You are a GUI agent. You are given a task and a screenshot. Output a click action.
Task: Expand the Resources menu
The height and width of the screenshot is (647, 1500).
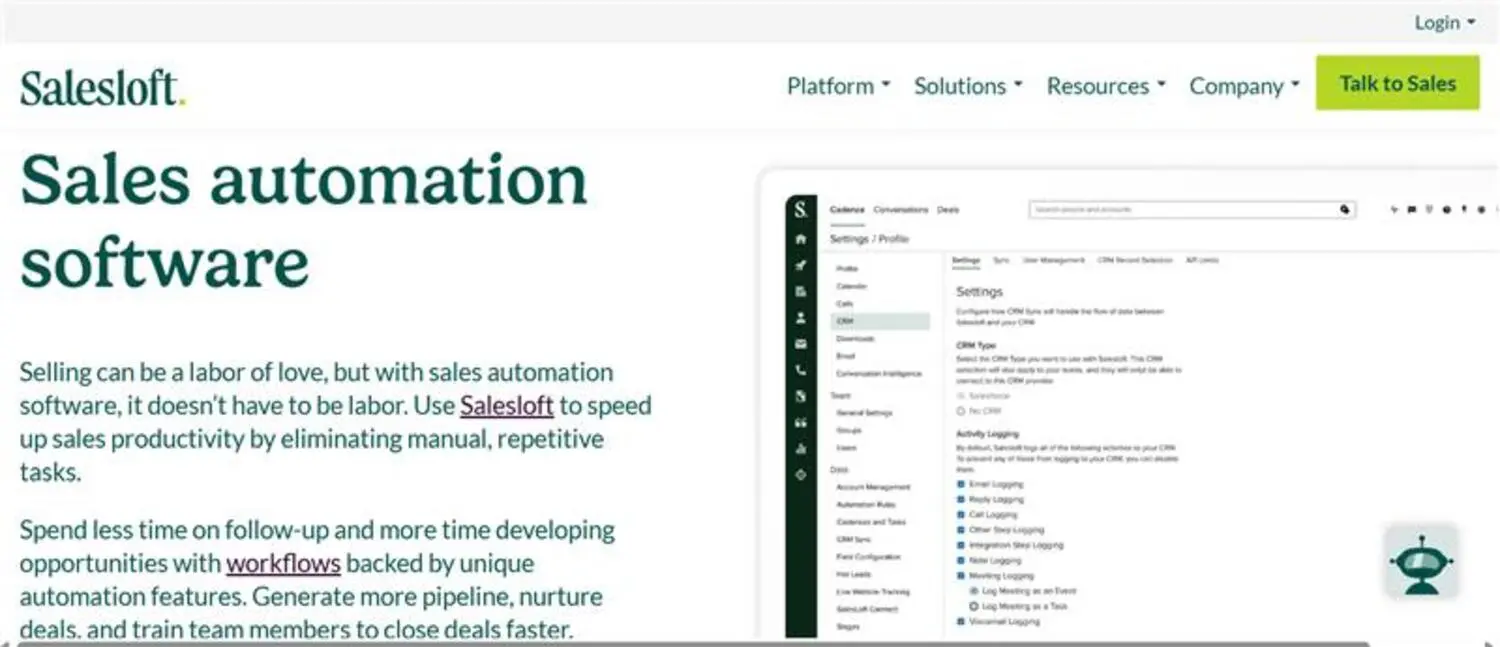(x=1106, y=86)
